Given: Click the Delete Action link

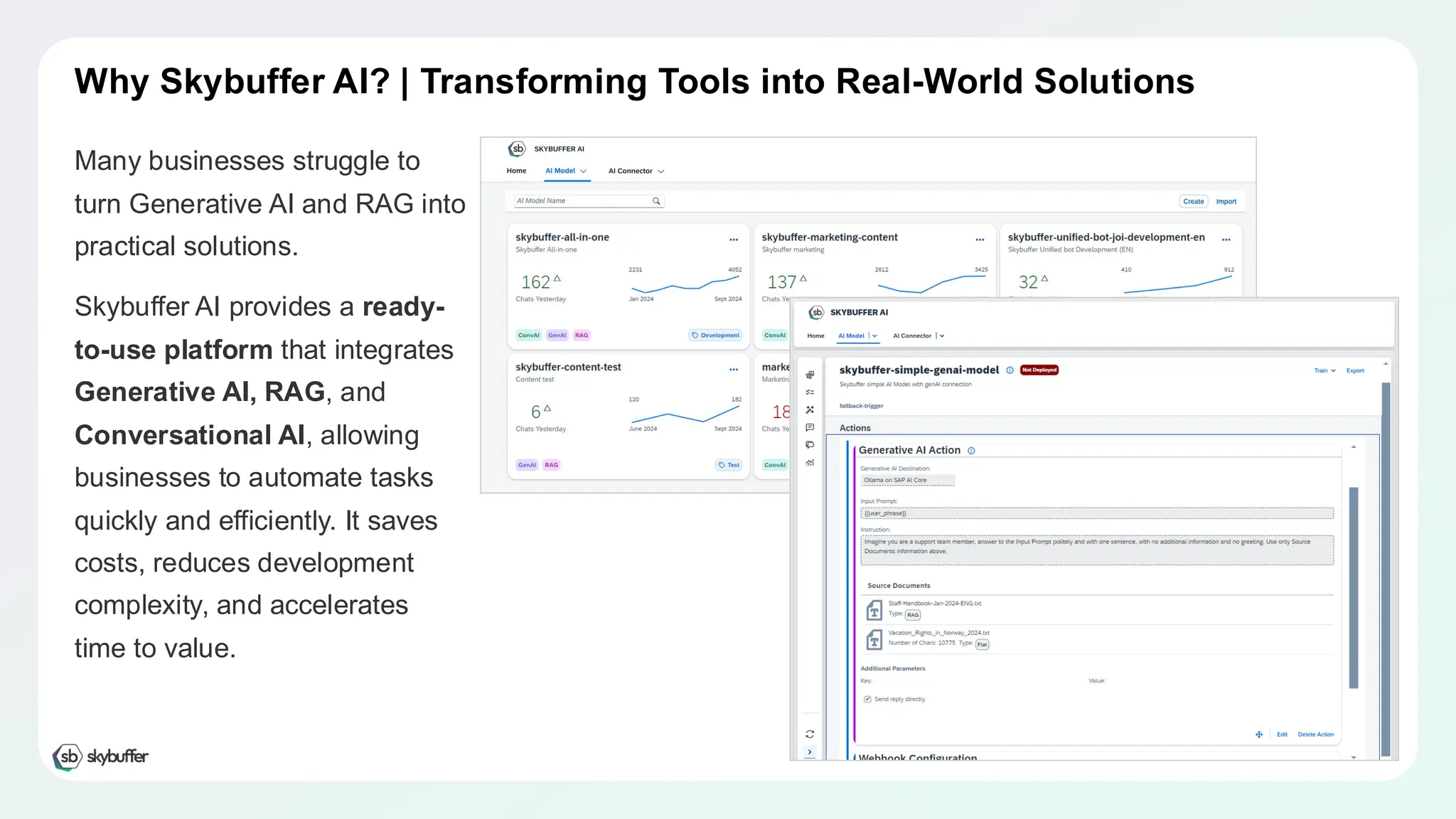Looking at the screenshot, I should 1315,734.
